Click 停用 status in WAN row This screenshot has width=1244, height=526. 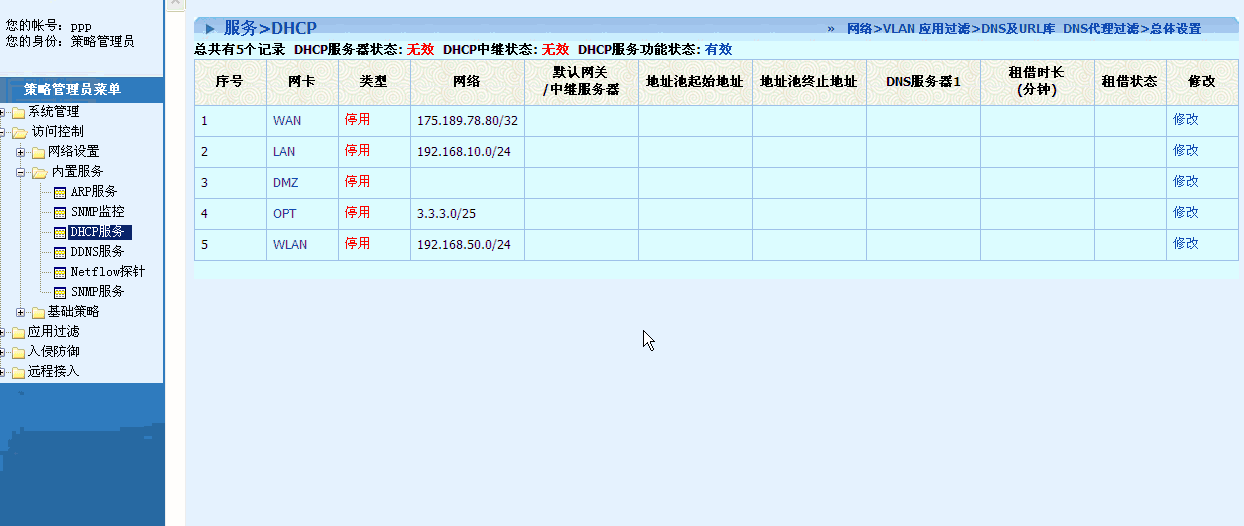357,119
